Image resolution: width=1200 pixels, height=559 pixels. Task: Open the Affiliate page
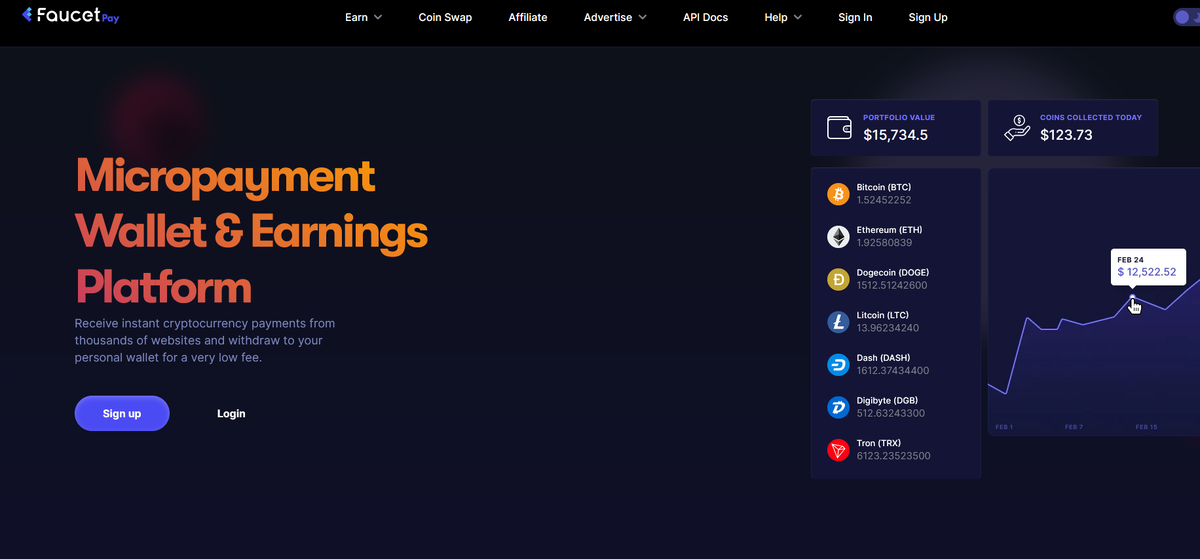528,17
